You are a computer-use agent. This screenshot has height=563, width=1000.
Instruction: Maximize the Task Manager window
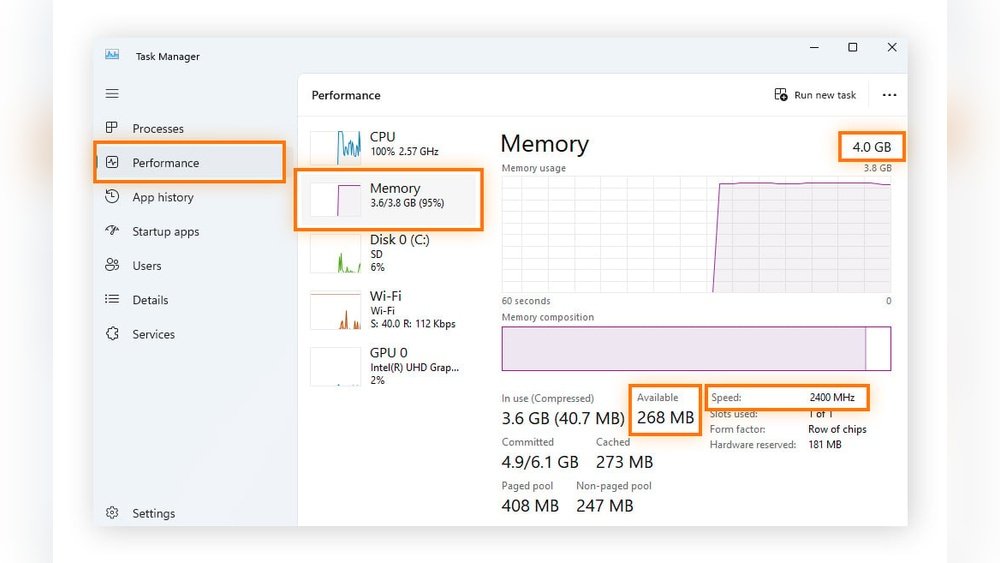tap(852, 47)
